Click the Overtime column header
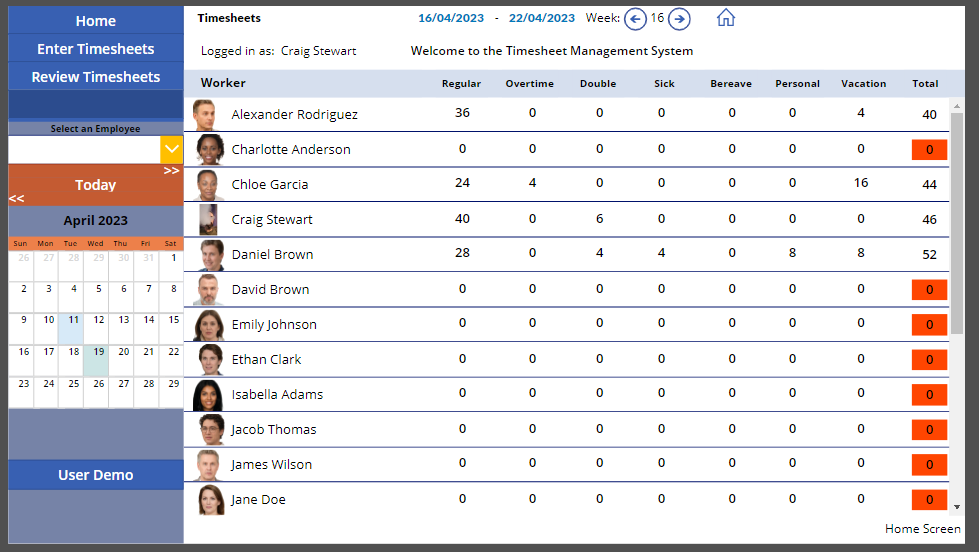This screenshot has width=979, height=552. [x=529, y=84]
